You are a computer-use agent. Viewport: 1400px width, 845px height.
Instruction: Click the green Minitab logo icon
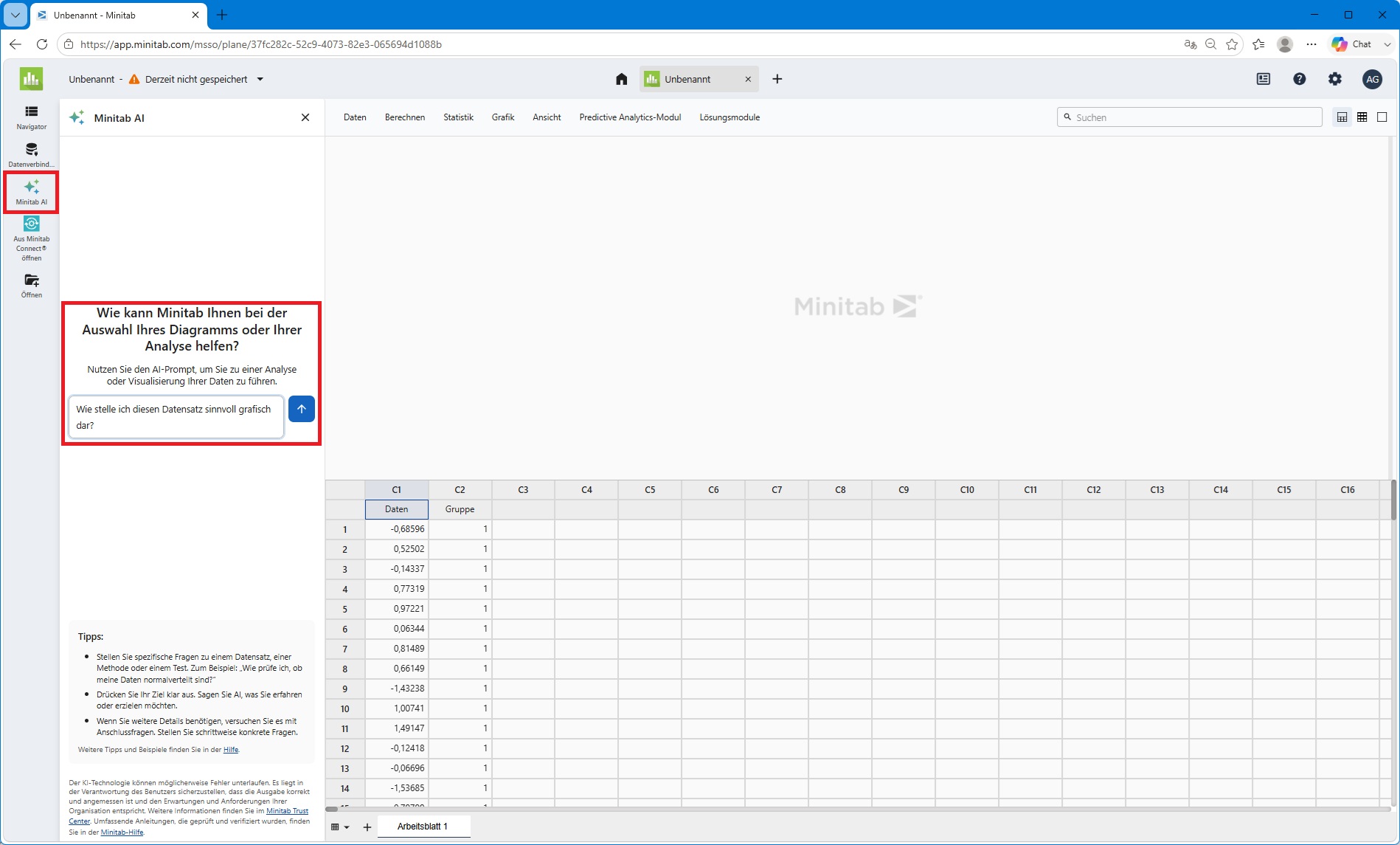tap(31, 79)
